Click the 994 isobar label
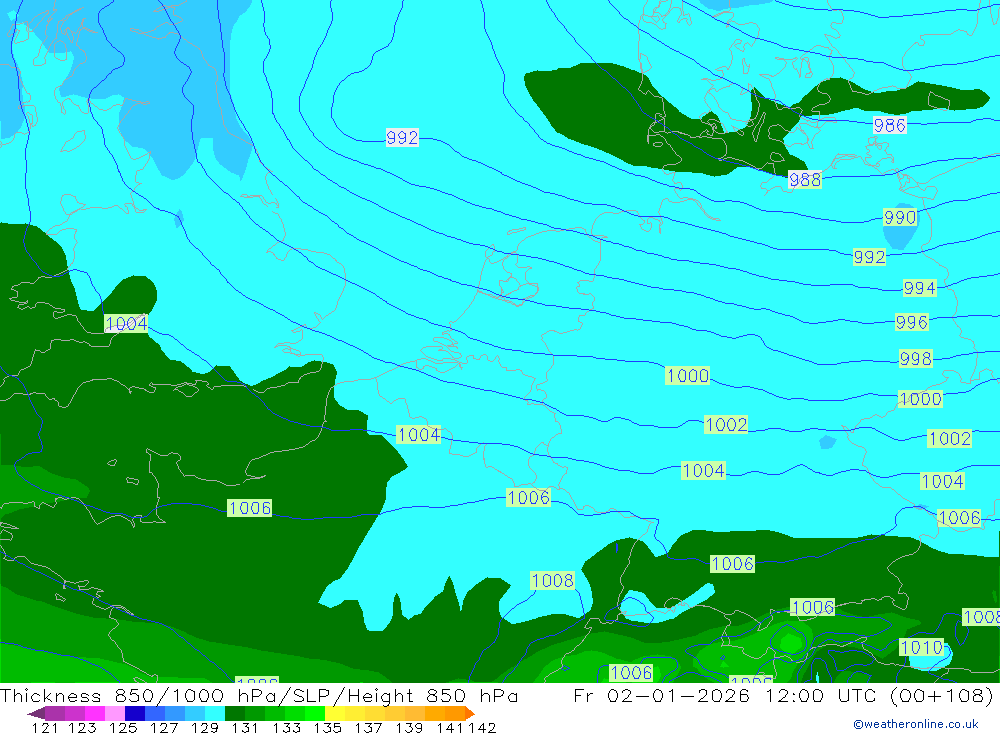 (919, 288)
